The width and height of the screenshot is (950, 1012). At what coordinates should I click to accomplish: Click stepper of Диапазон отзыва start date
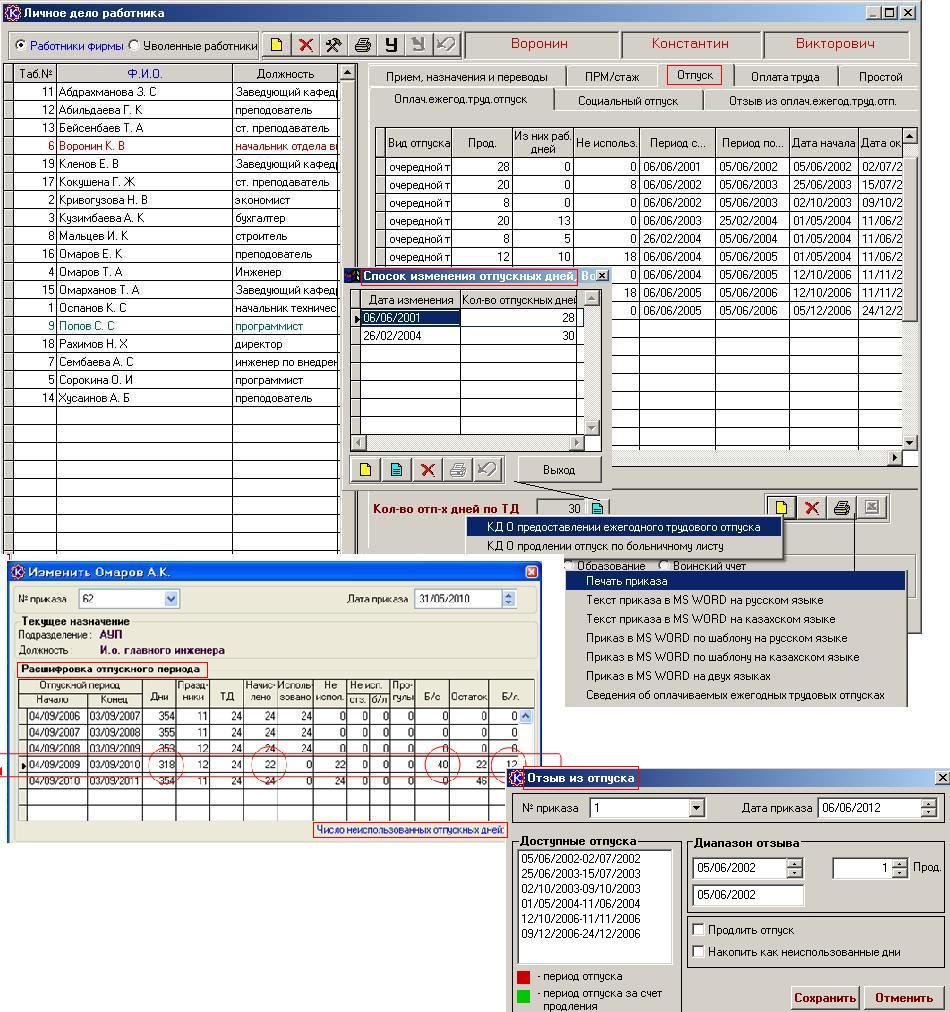pyautogui.click(x=795, y=868)
